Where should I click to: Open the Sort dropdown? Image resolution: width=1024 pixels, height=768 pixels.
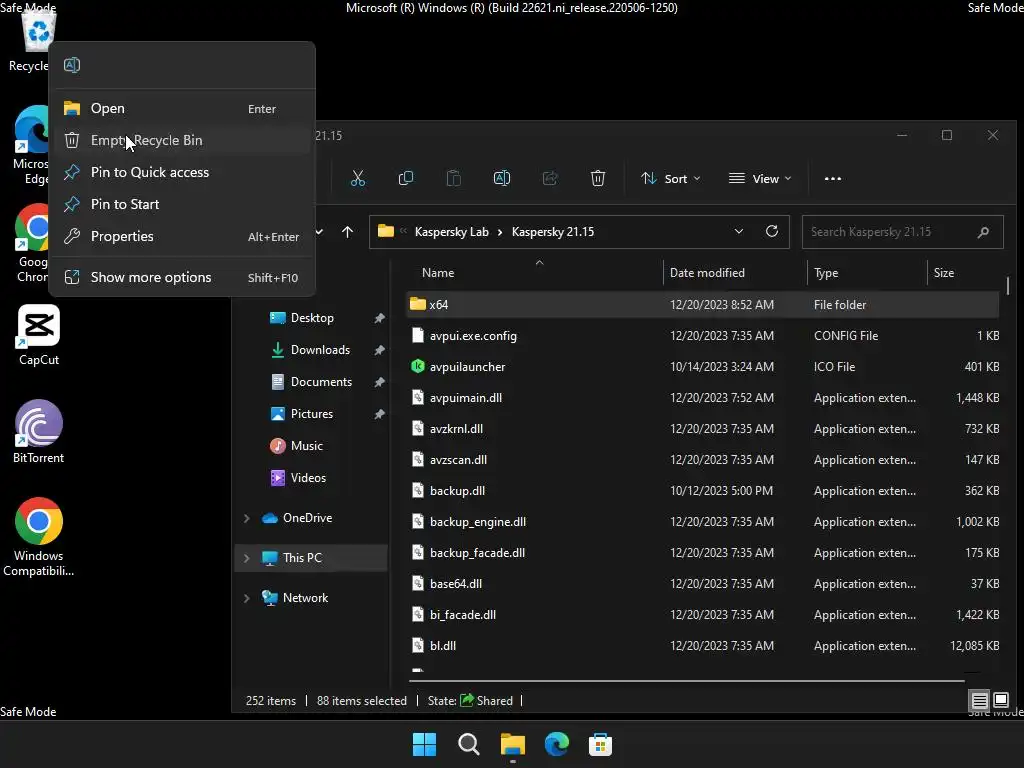(671, 179)
